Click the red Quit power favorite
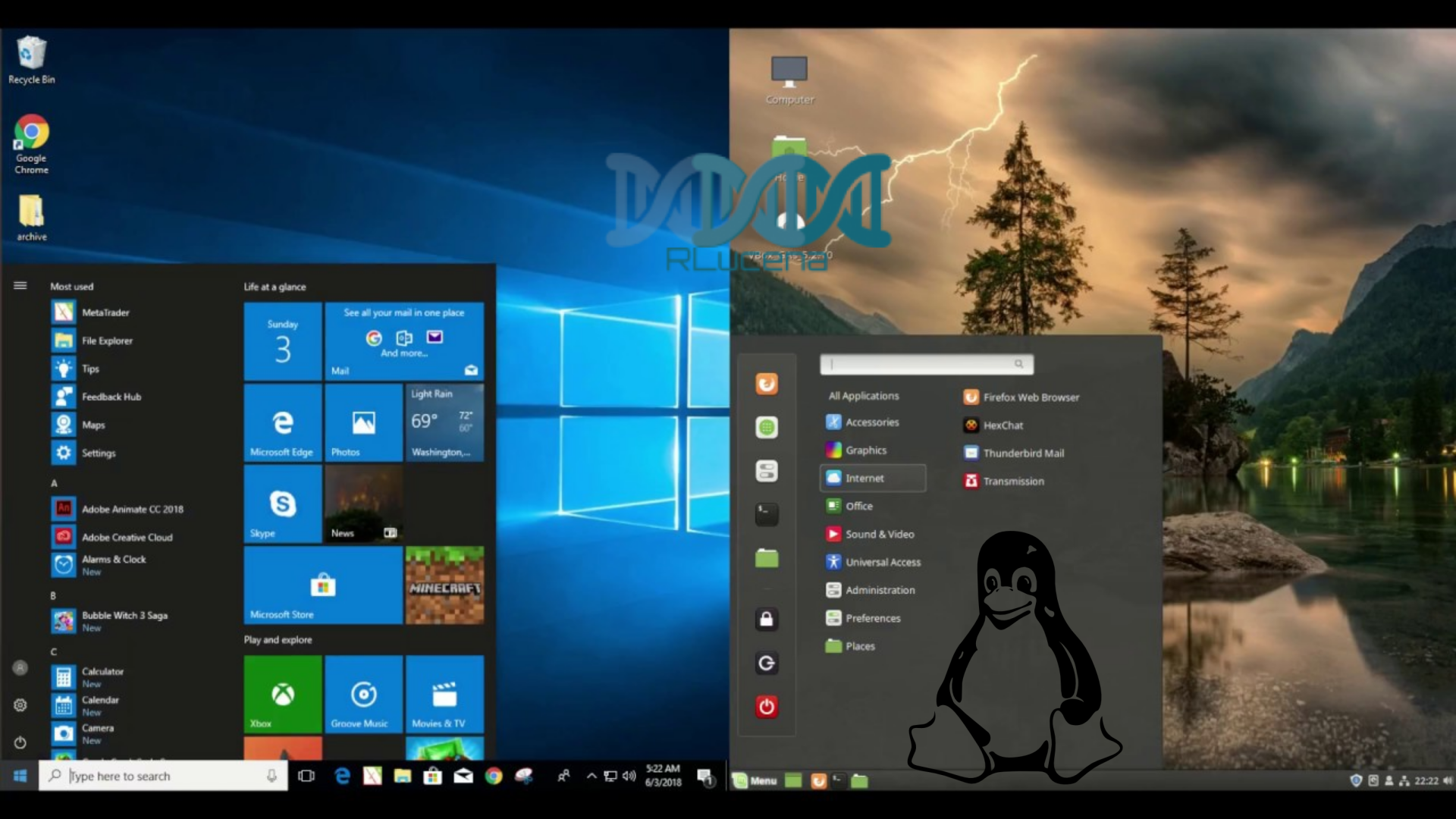The height and width of the screenshot is (819, 1456). pyautogui.click(x=767, y=707)
